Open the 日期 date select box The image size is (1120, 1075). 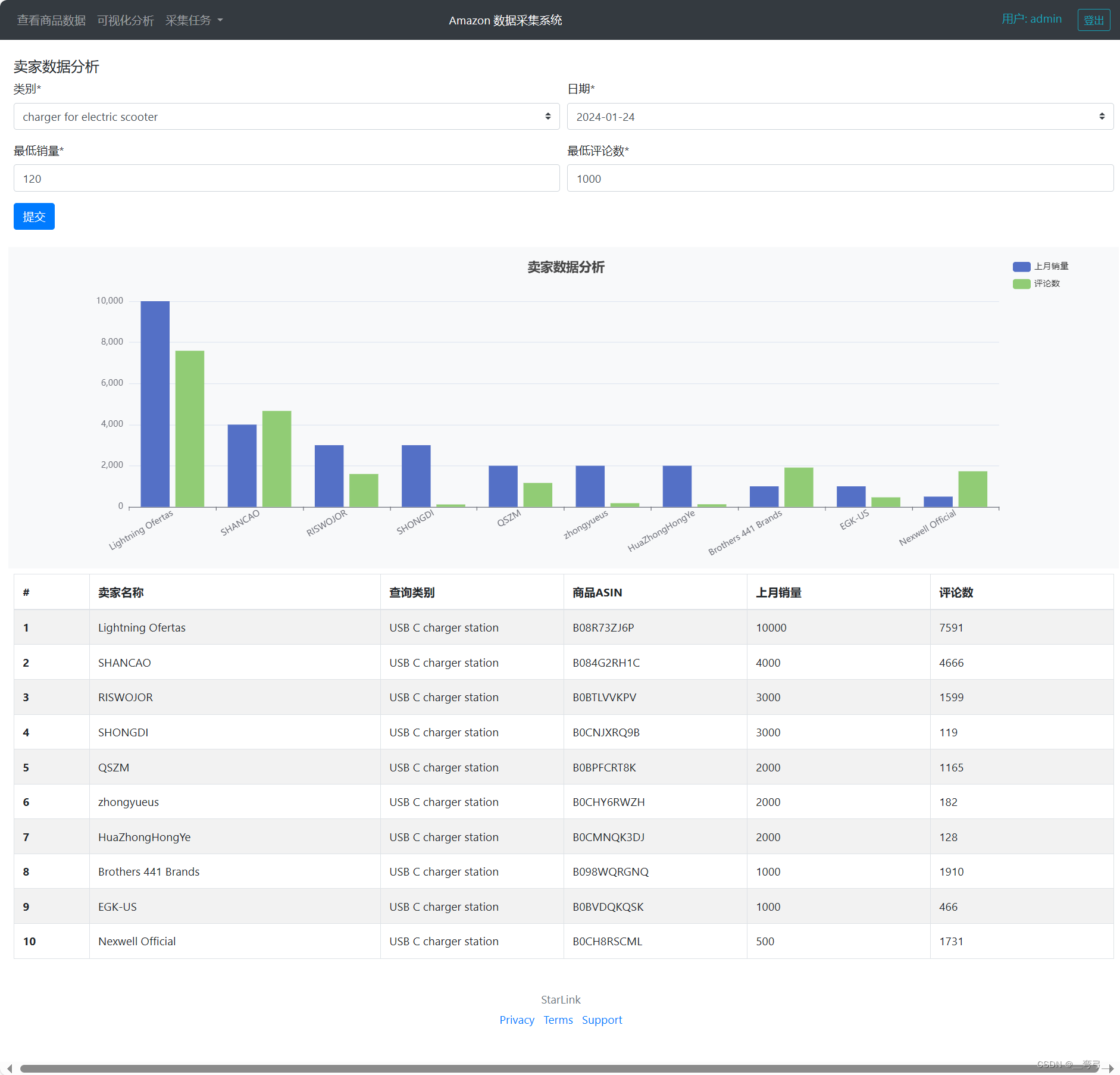pyautogui.click(x=840, y=117)
